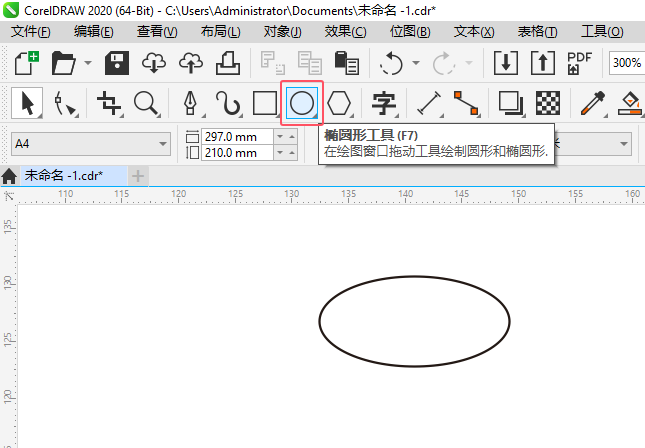Select the Pen tool
645x448 pixels.
pos(190,103)
